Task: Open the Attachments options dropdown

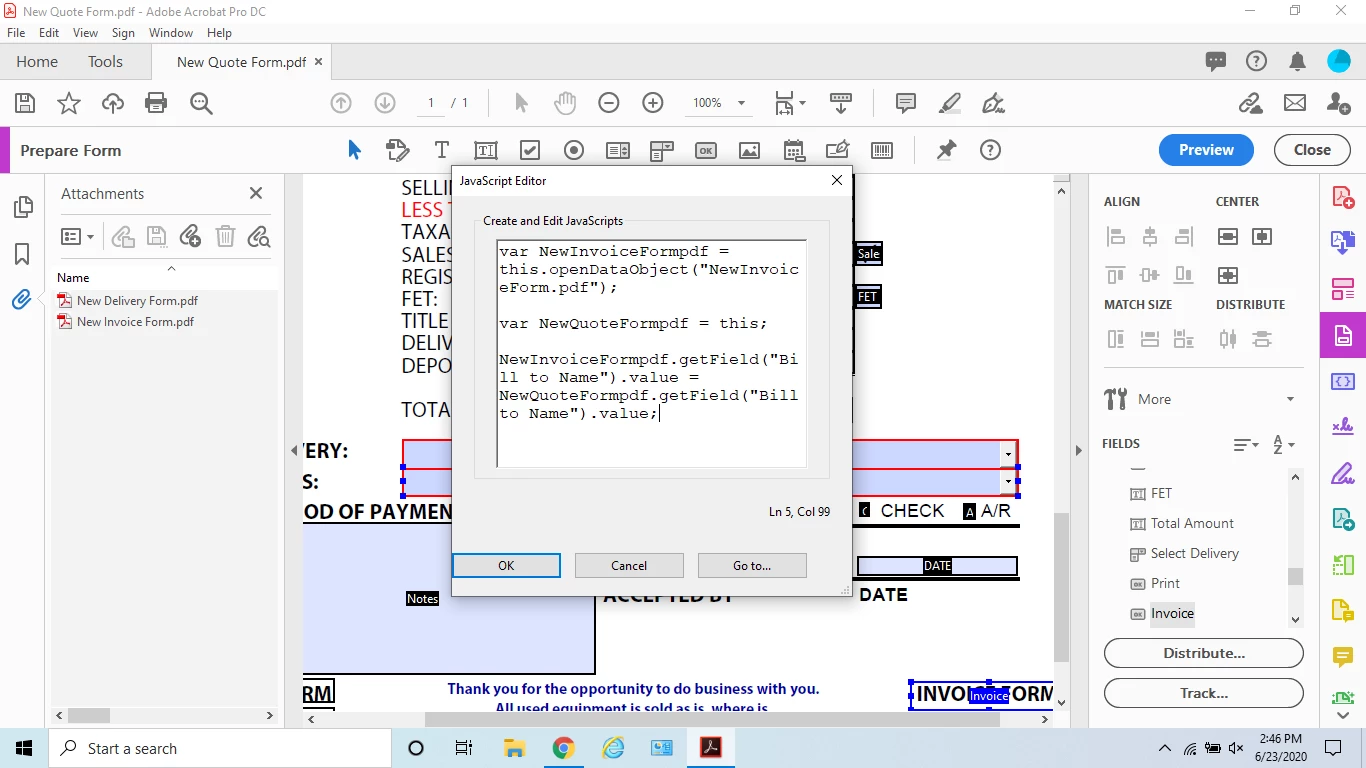Action: point(77,237)
